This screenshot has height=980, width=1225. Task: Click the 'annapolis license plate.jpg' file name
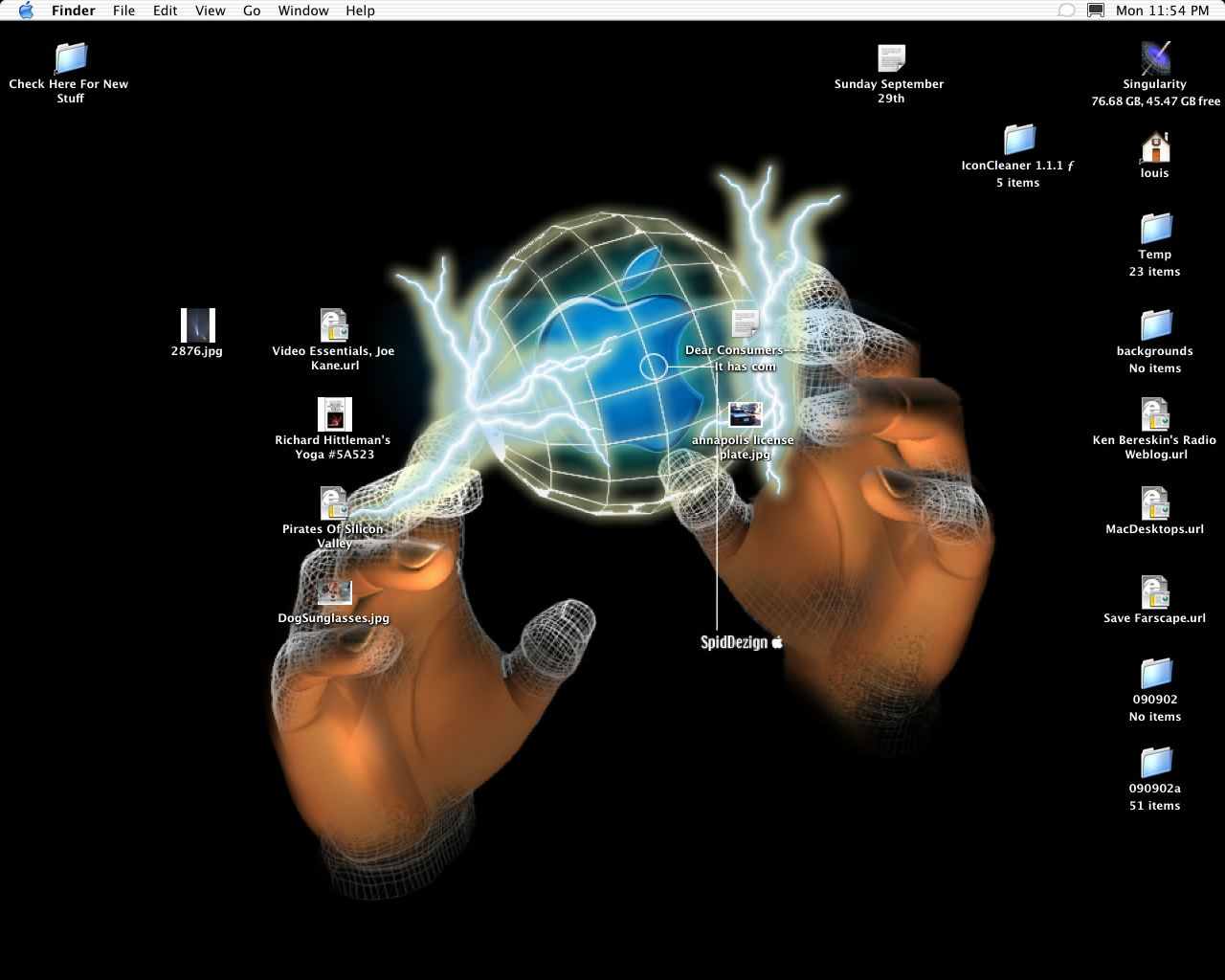click(x=744, y=447)
